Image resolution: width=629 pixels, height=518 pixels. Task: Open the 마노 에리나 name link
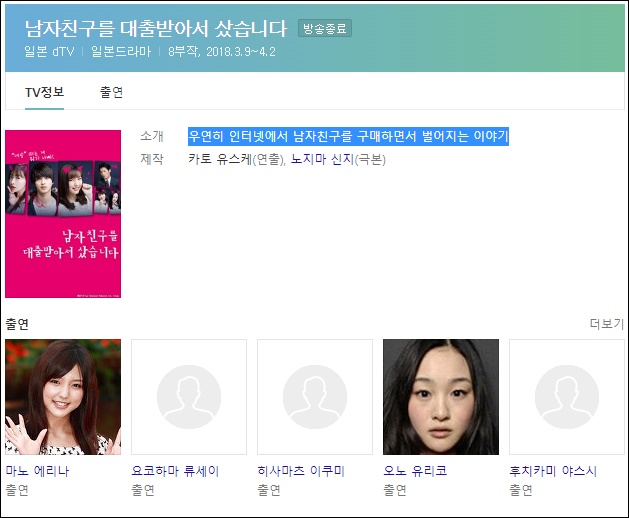(x=37, y=470)
